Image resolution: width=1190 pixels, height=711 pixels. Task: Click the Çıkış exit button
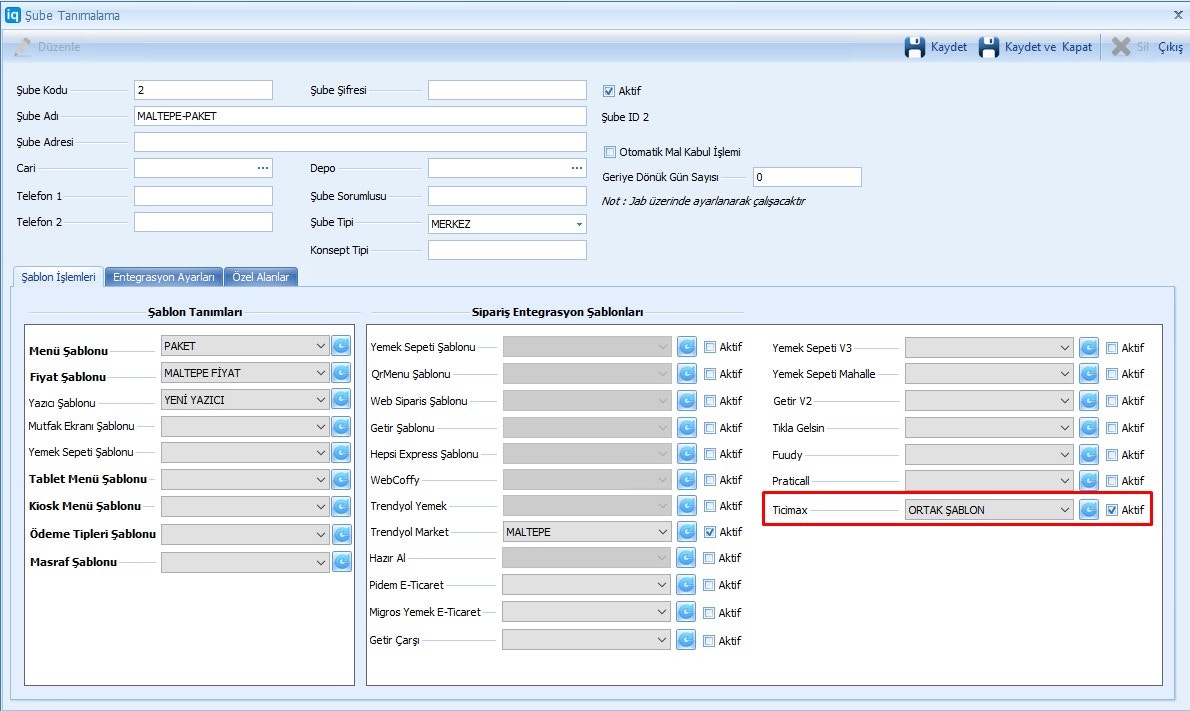tap(1170, 47)
